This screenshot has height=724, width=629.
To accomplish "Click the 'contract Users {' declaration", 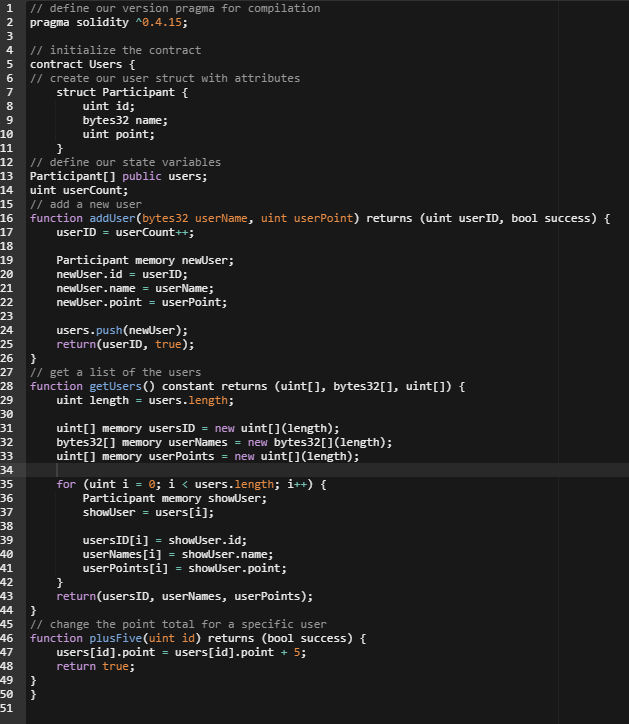I will 83,64.
